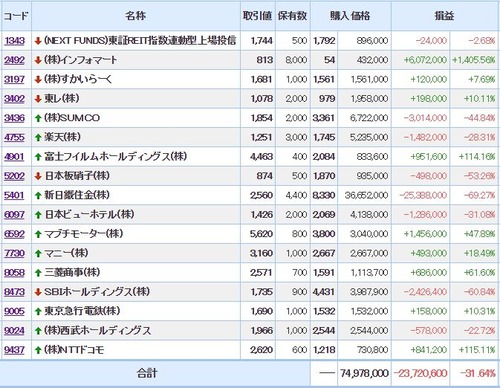Click the up arrow beside NTTドコモ
This screenshot has width=500, height=388.
[38, 350]
